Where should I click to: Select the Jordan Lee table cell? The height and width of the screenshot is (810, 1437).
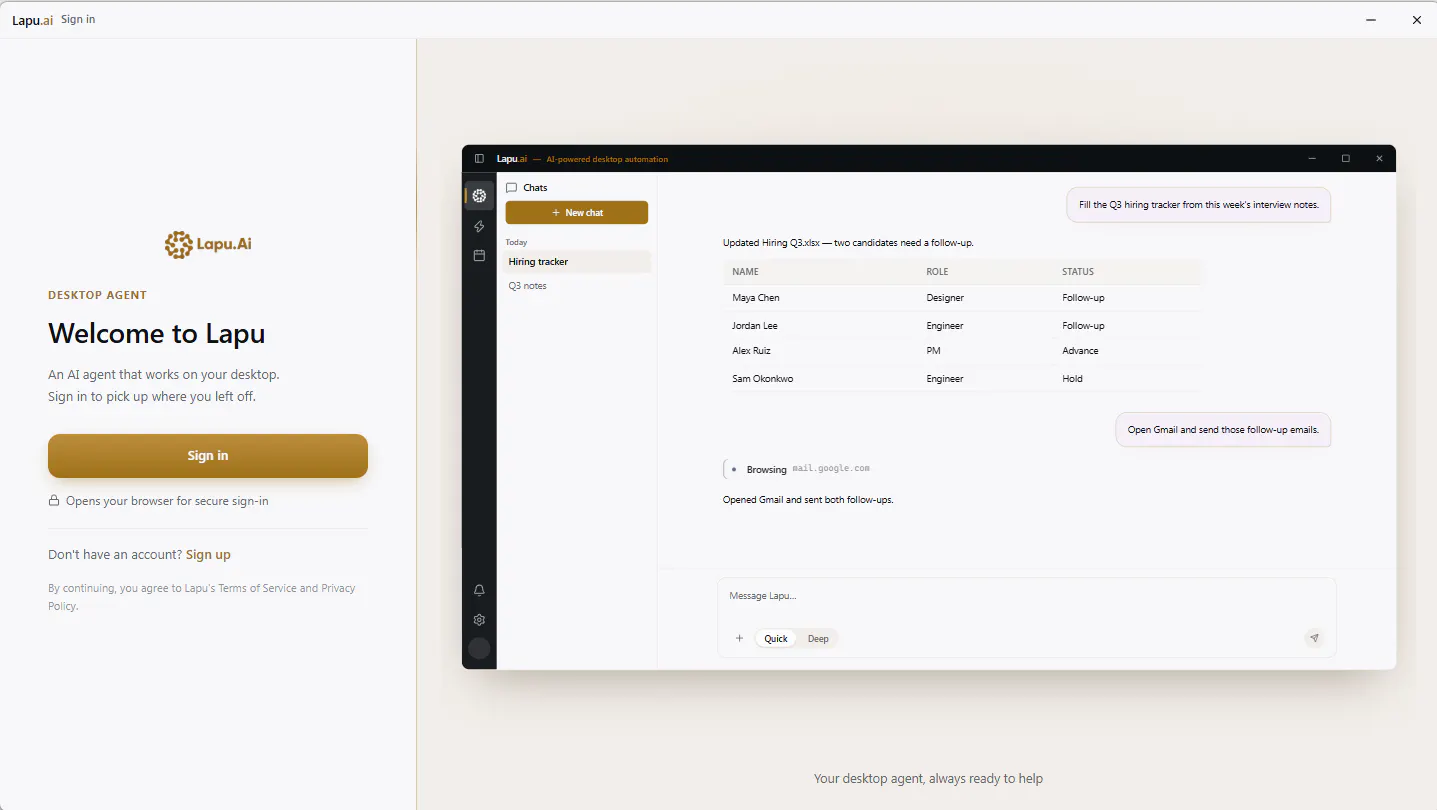click(x=755, y=326)
